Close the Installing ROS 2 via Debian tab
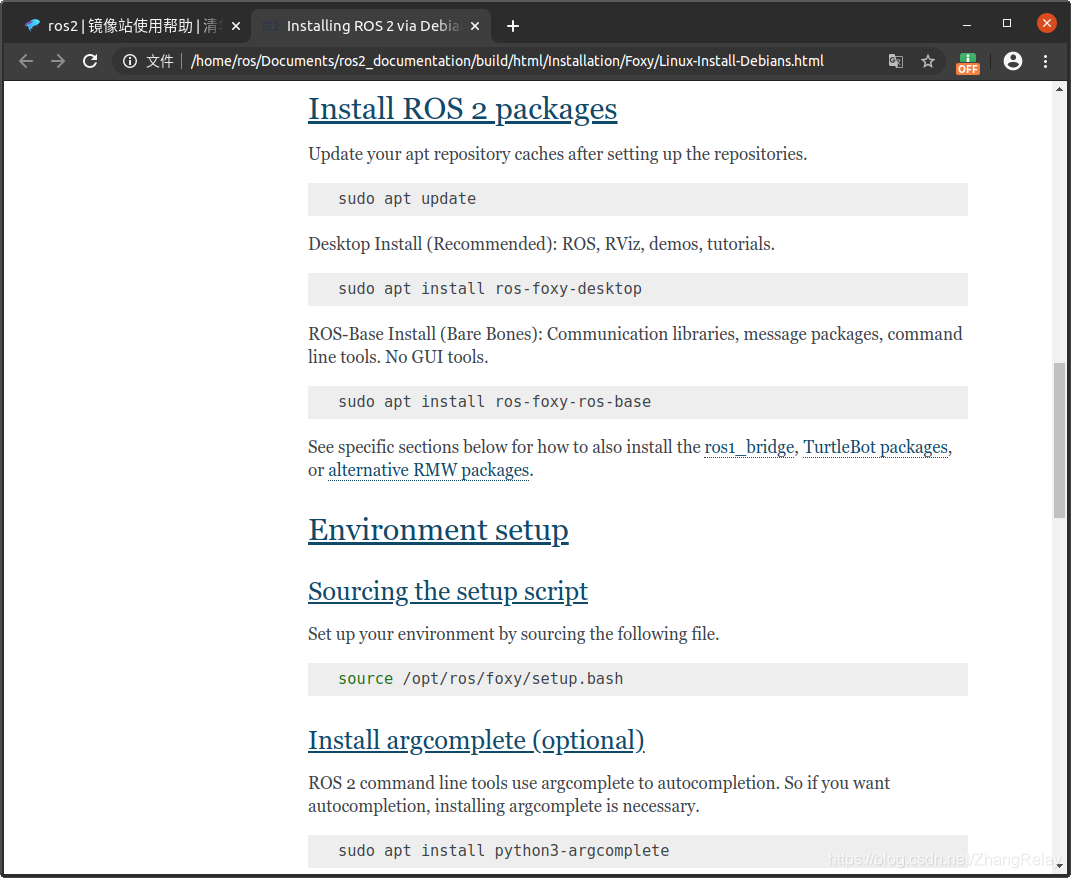 click(x=475, y=26)
